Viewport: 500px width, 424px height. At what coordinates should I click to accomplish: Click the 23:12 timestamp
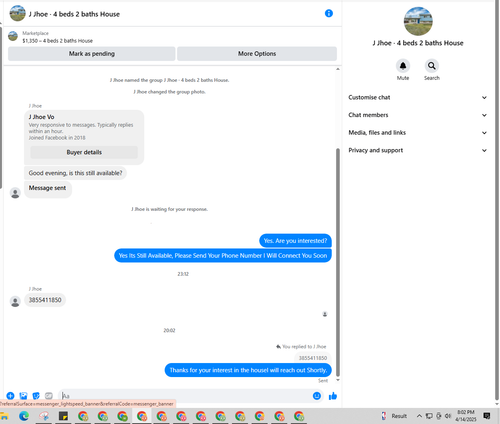coord(183,274)
